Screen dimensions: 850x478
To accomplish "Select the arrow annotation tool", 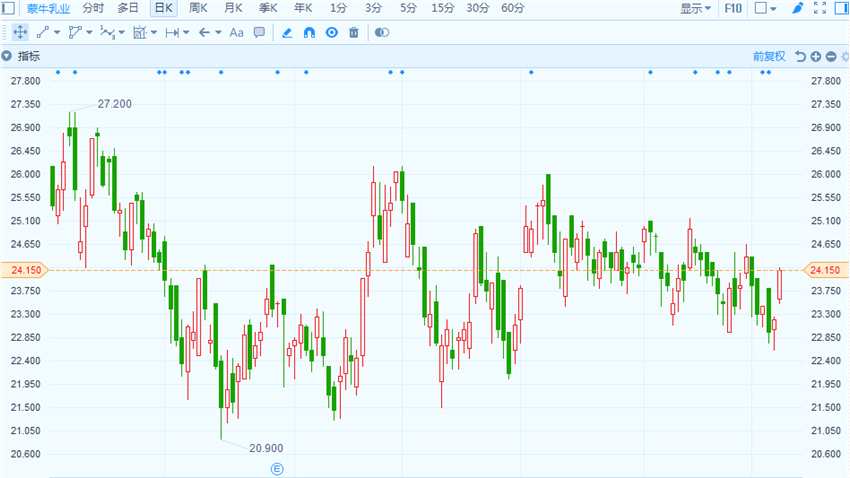I will point(204,33).
